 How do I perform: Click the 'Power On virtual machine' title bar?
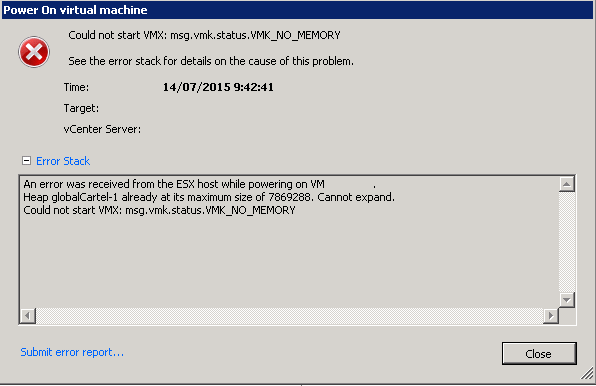click(x=298, y=10)
